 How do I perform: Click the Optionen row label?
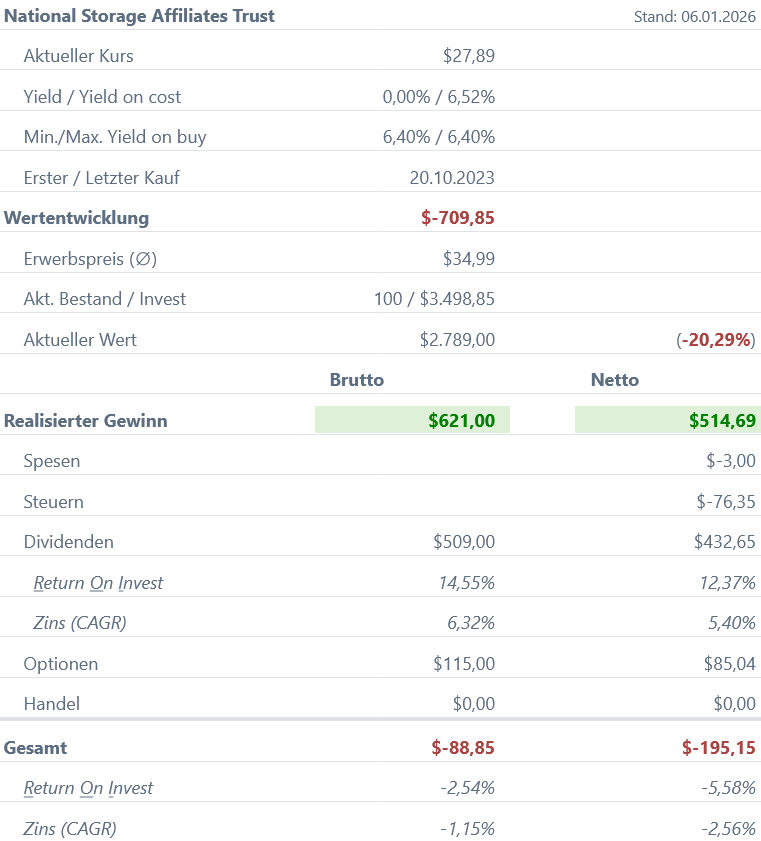(x=60, y=664)
